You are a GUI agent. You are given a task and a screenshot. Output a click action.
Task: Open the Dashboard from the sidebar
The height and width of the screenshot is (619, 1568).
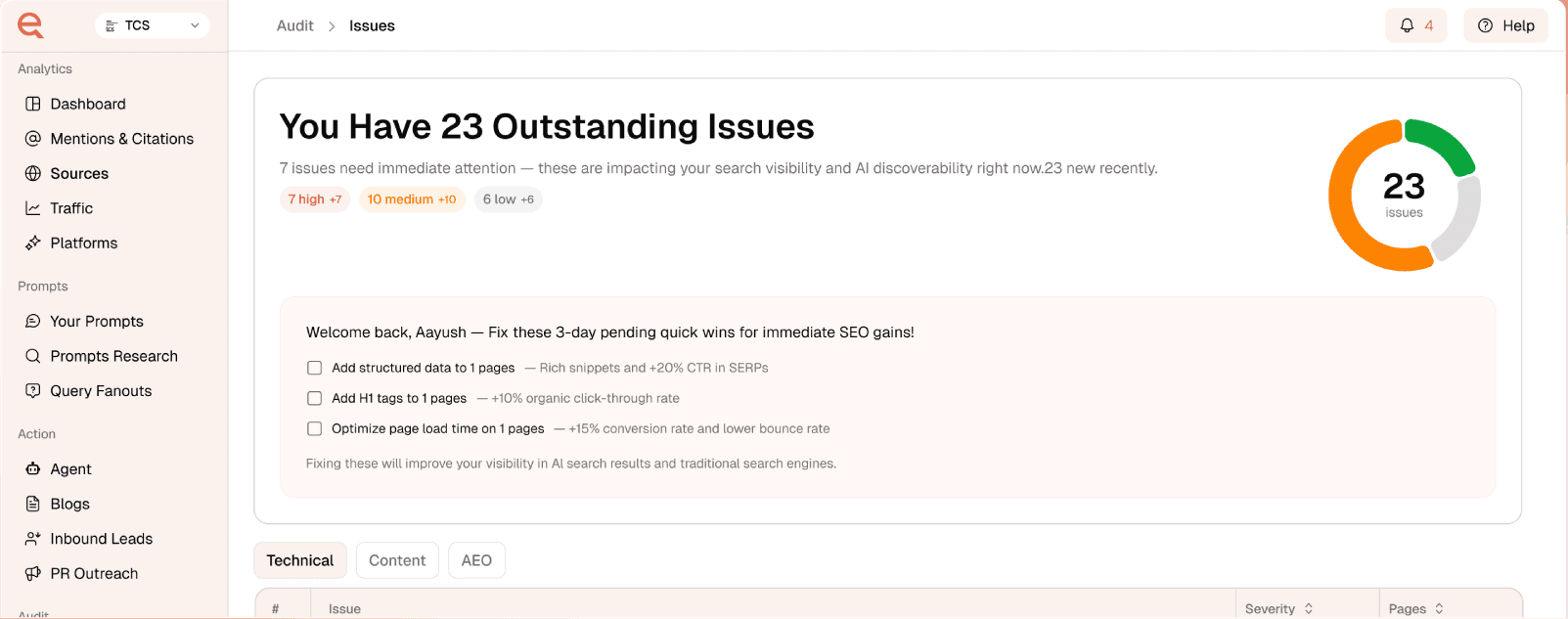coord(87,104)
